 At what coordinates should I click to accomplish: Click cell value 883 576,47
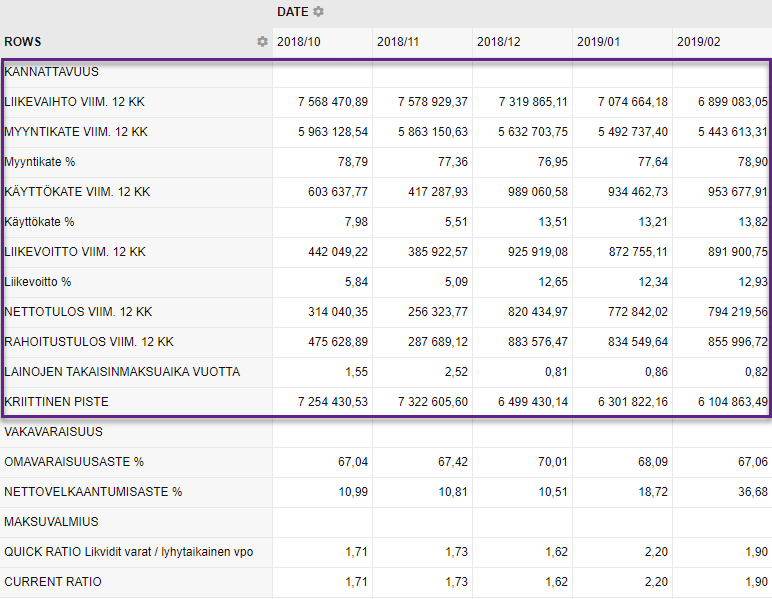pos(538,342)
